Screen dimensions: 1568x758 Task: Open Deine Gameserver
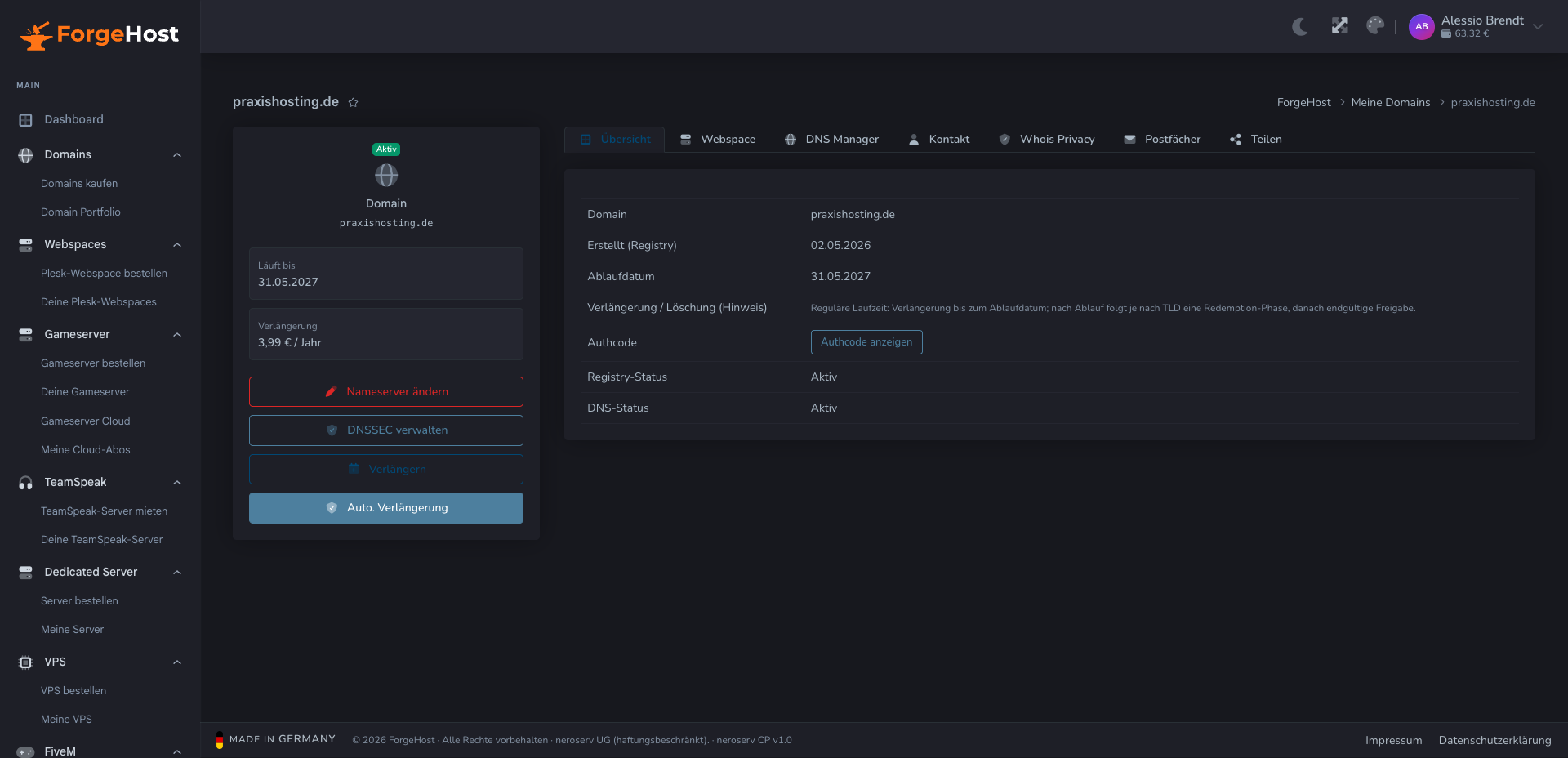tap(85, 392)
